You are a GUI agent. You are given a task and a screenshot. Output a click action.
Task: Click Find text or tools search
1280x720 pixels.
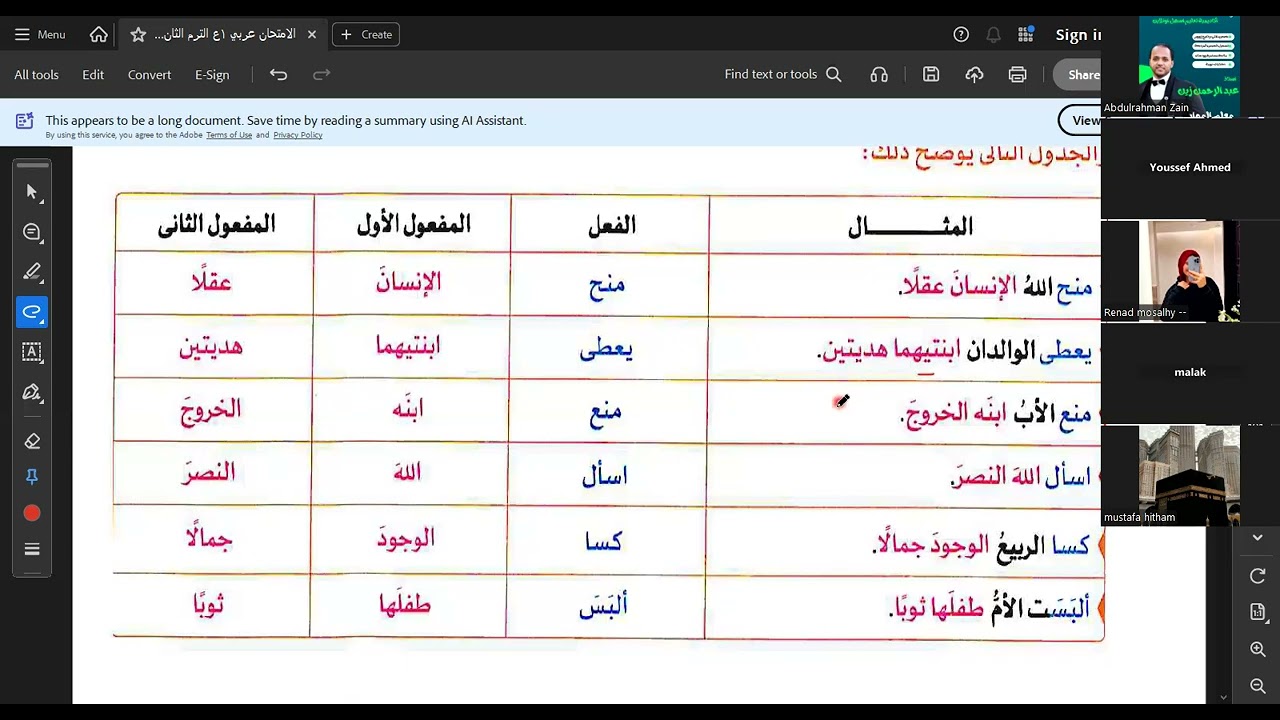783,74
